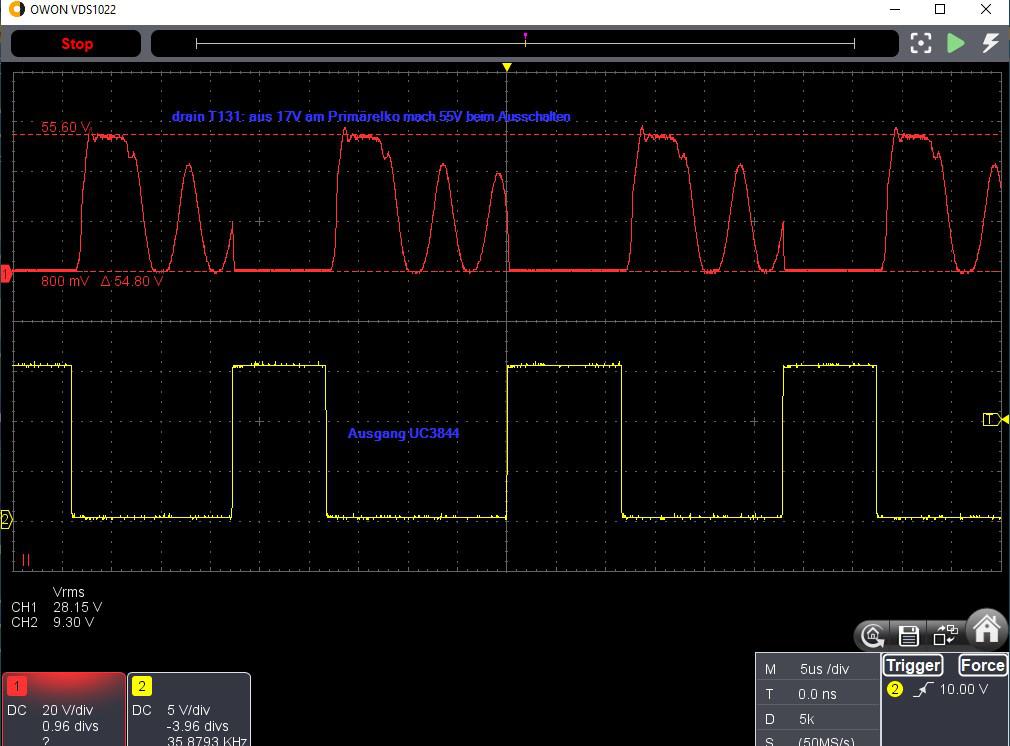Image resolution: width=1010 pixels, height=746 pixels.
Task: Open CH2 5 V/div scale setting
Action: (x=188, y=710)
